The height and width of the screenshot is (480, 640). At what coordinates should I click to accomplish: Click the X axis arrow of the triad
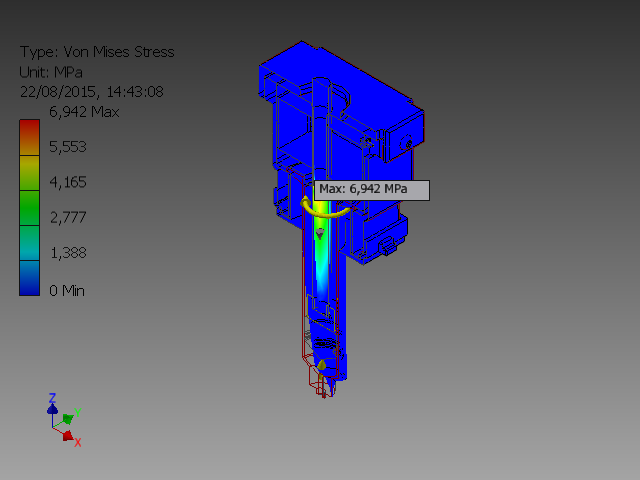(x=68, y=436)
